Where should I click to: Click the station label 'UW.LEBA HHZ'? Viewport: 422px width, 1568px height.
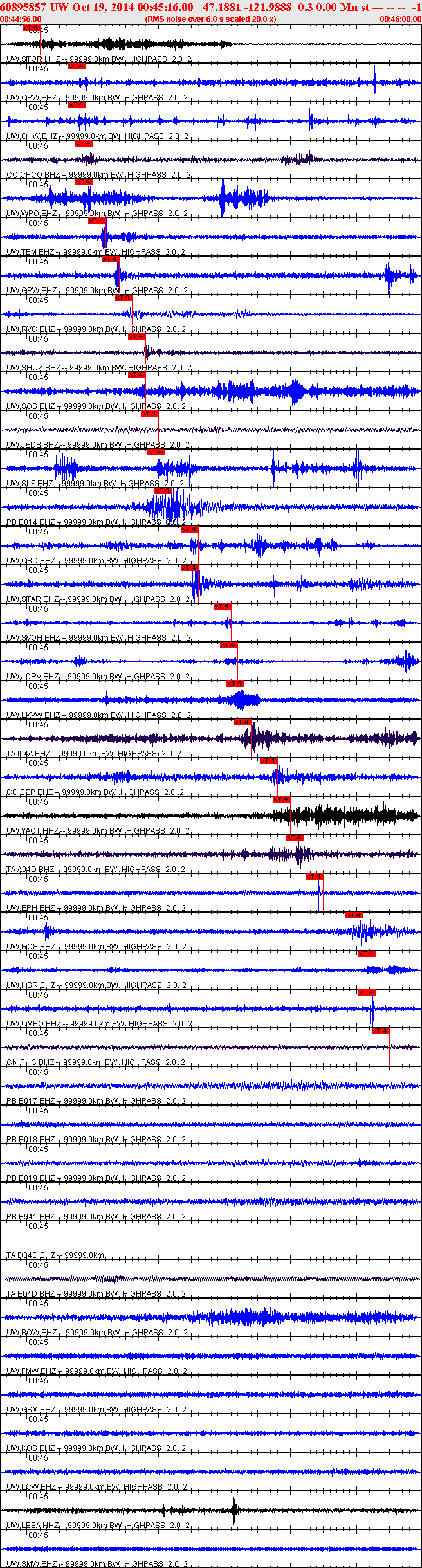pos(32,1526)
